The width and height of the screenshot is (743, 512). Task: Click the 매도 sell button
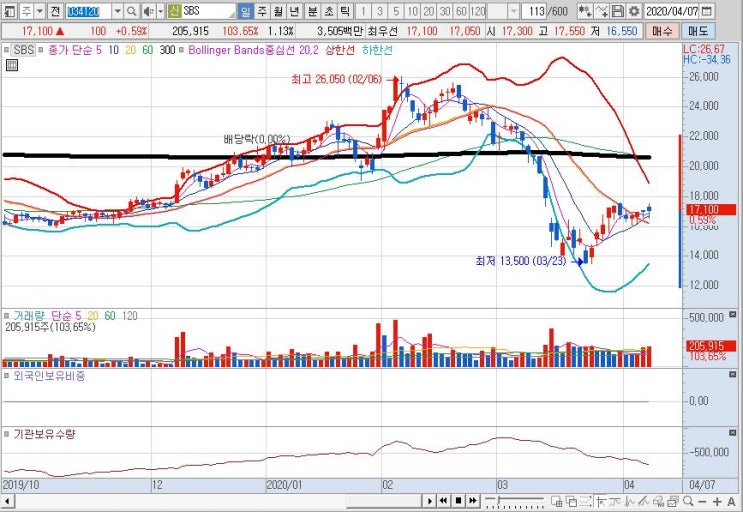[698, 31]
